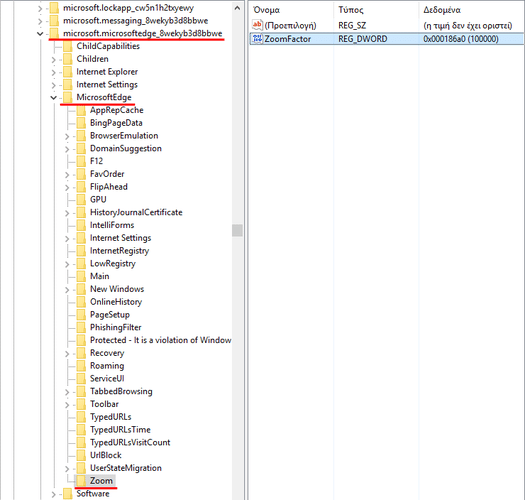The image size is (525, 500).
Task: Click the InternetRegistry folder icon
Action: (x=81, y=251)
